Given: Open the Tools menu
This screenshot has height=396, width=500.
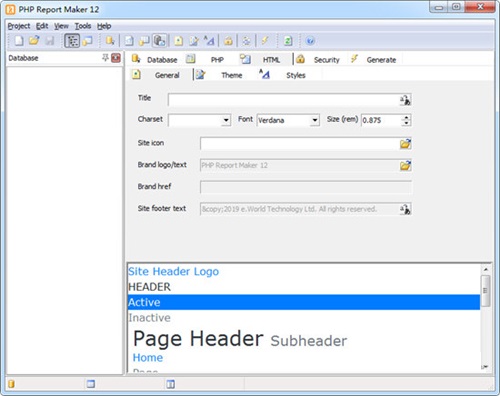Looking at the screenshot, I should coord(83,26).
